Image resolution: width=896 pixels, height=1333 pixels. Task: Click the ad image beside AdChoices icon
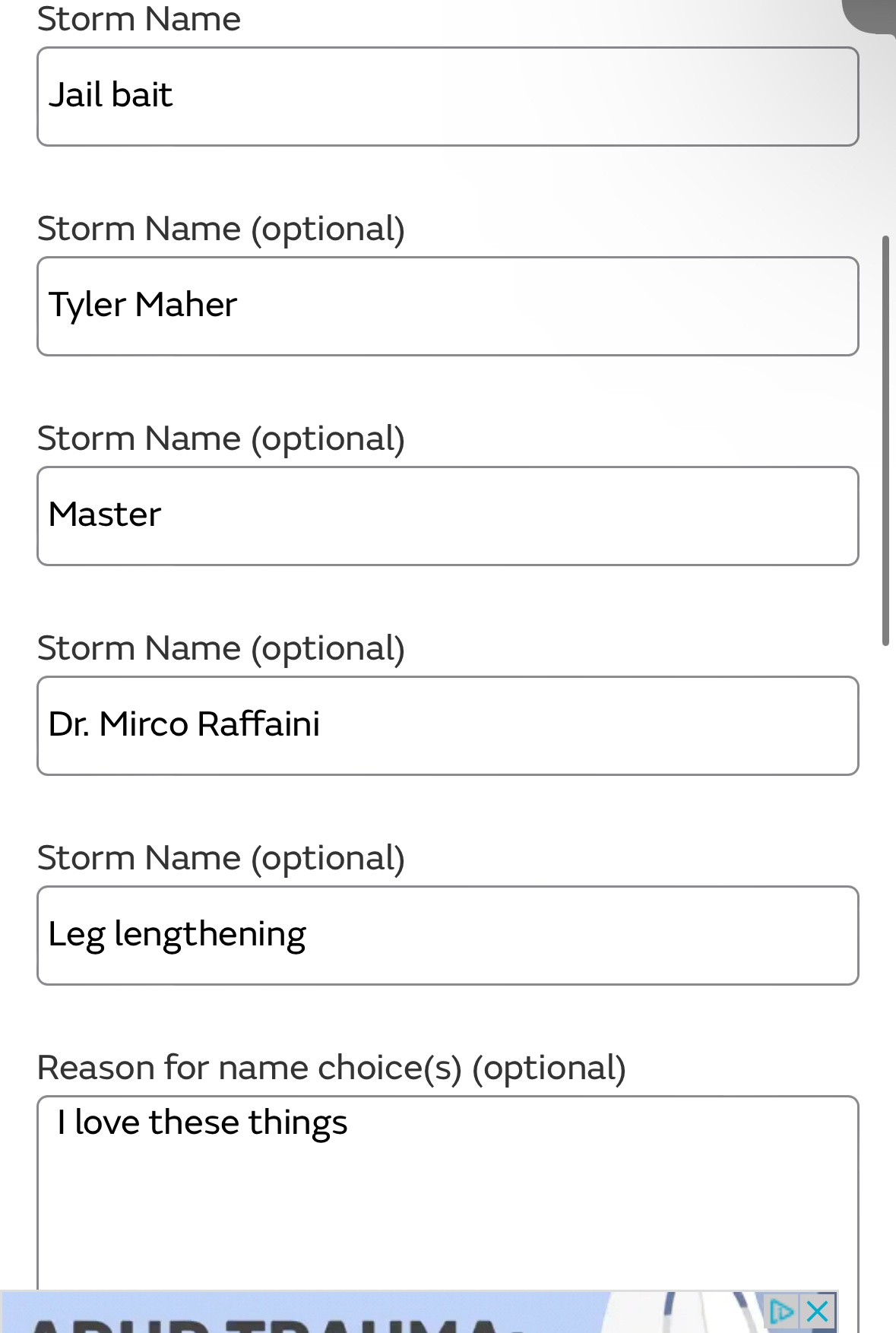[x=684, y=1313]
